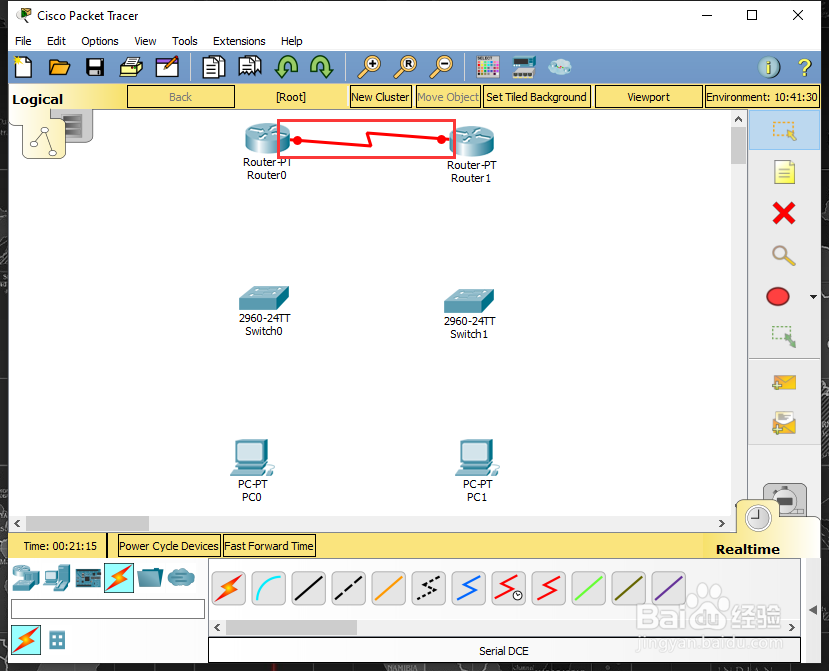Expand the shape tool dropdown arrow

pyautogui.click(x=814, y=297)
